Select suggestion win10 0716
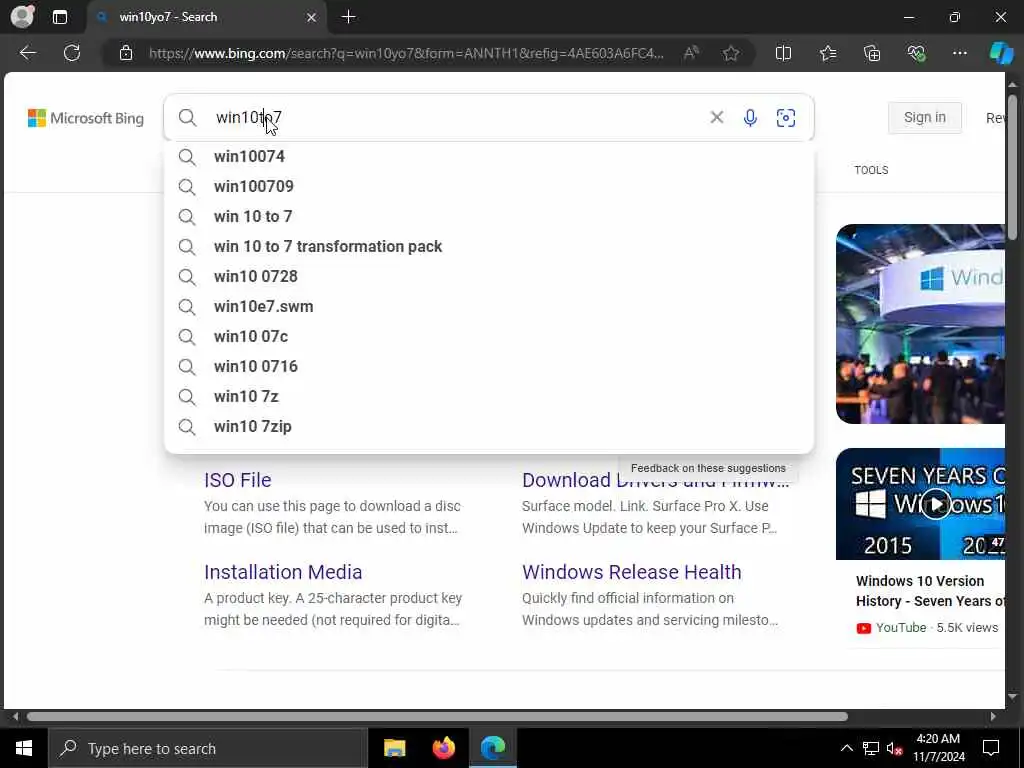The height and width of the screenshot is (768, 1024). tap(488, 367)
